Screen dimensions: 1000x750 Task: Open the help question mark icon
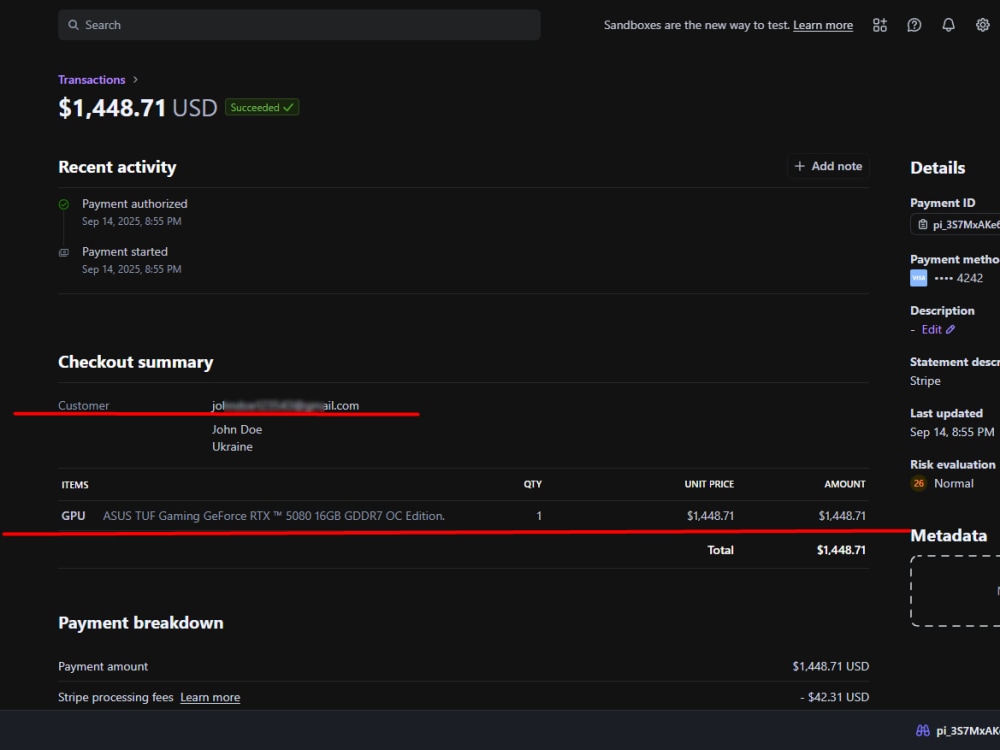coord(914,25)
